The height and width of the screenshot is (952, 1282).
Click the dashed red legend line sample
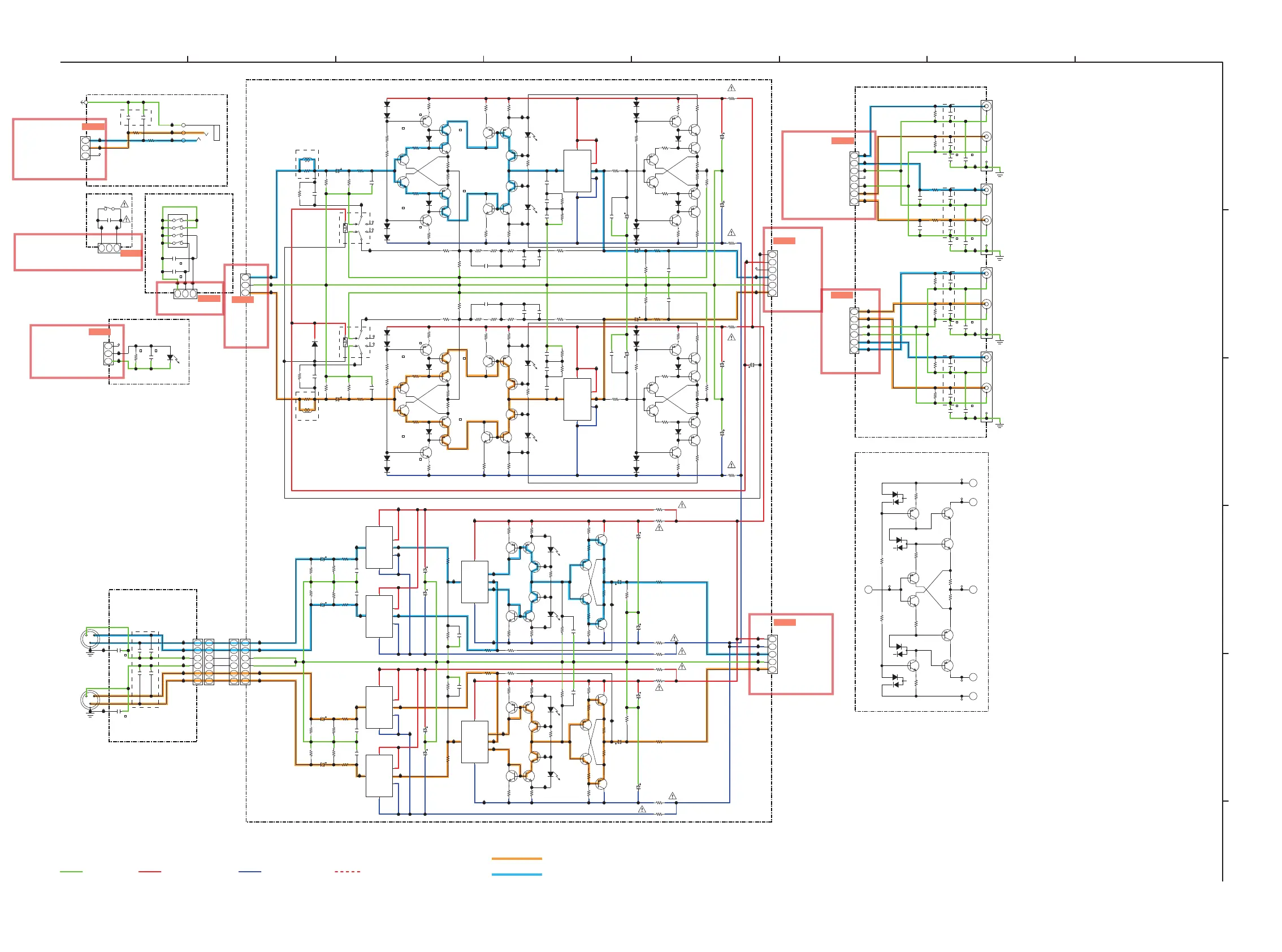(348, 872)
